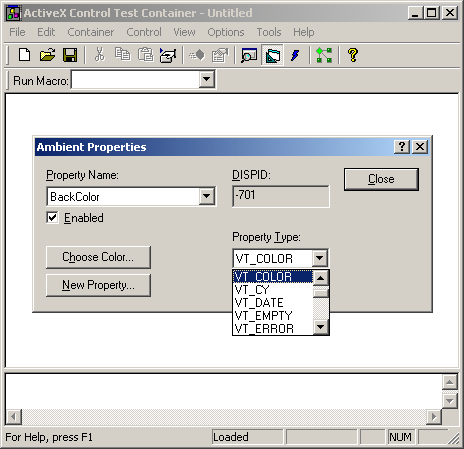This screenshot has height=449, width=464.
Task: Select VT_CY from the type list
Action: tap(273, 290)
